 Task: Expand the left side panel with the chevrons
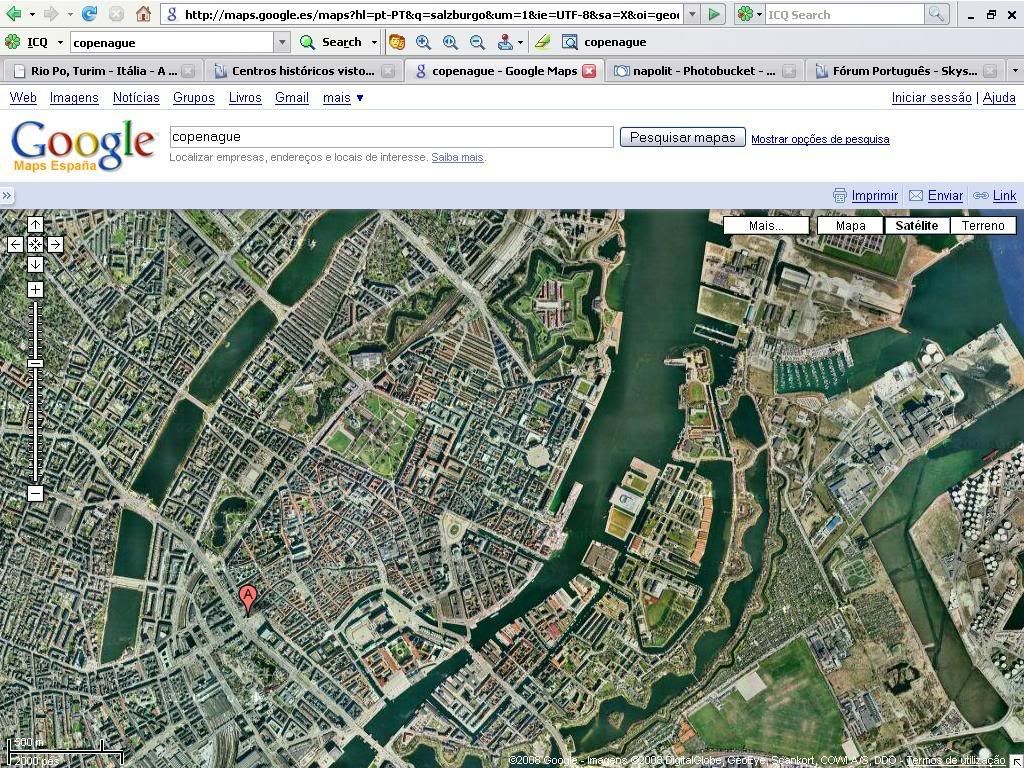pyautogui.click(x=7, y=196)
